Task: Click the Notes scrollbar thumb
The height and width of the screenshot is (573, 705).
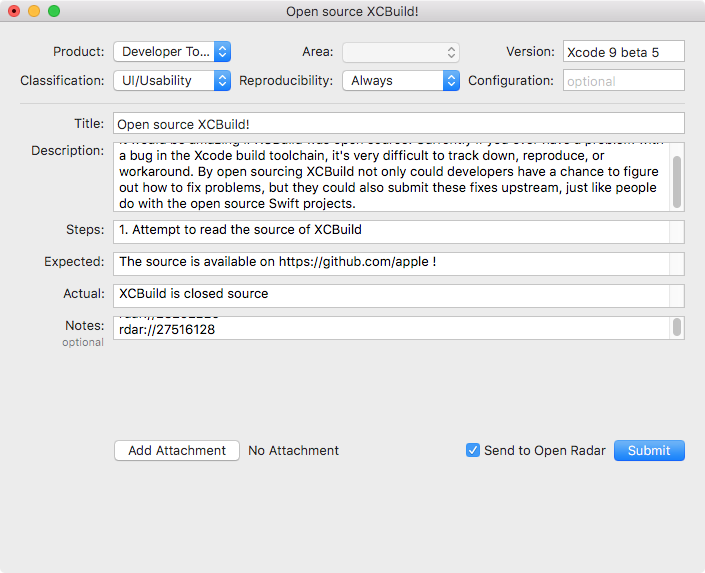Action: click(x=677, y=327)
